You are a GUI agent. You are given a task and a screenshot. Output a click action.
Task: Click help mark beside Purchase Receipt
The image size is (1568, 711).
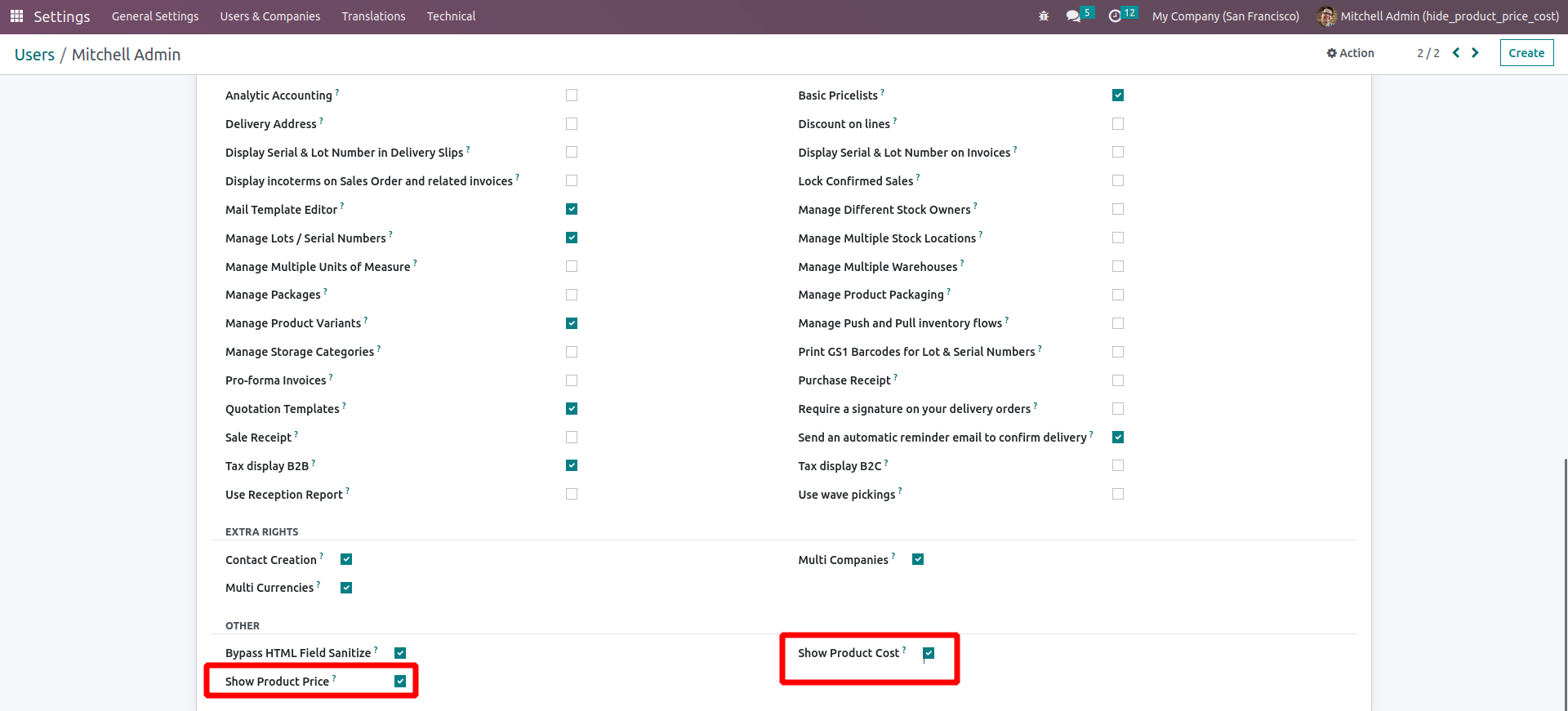(x=896, y=376)
